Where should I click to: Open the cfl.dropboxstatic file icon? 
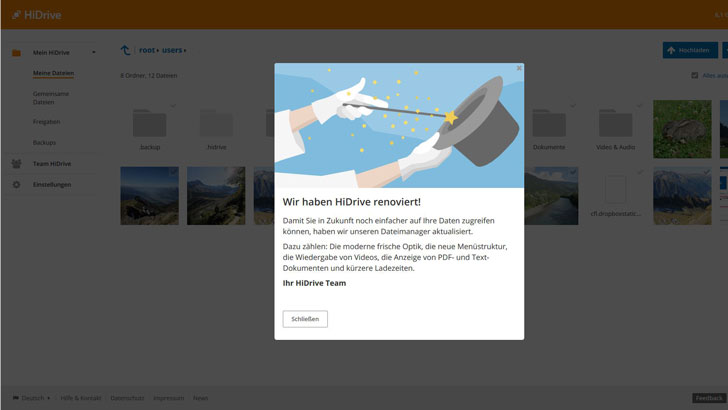point(616,189)
